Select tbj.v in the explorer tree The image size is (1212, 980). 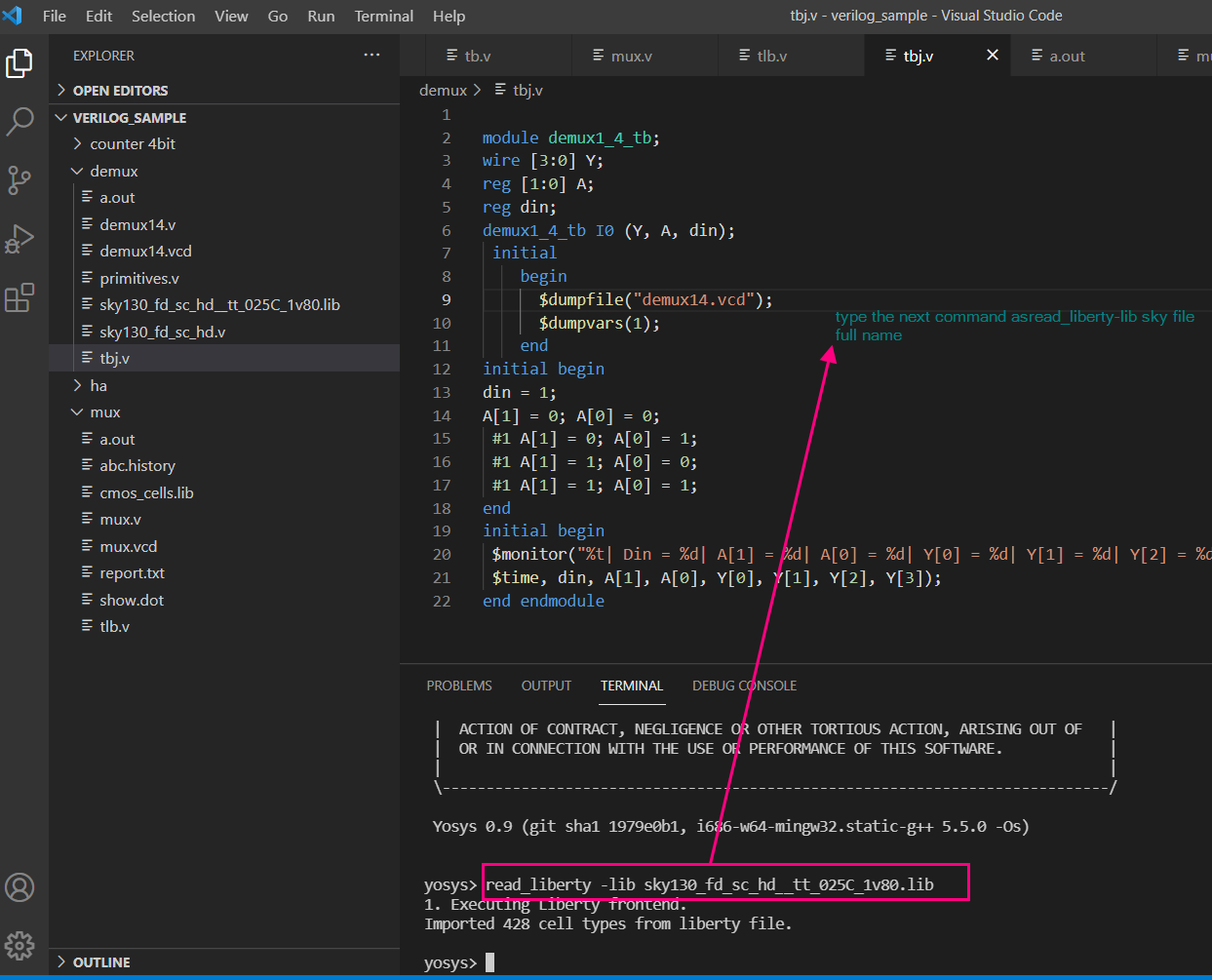point(224,358)
